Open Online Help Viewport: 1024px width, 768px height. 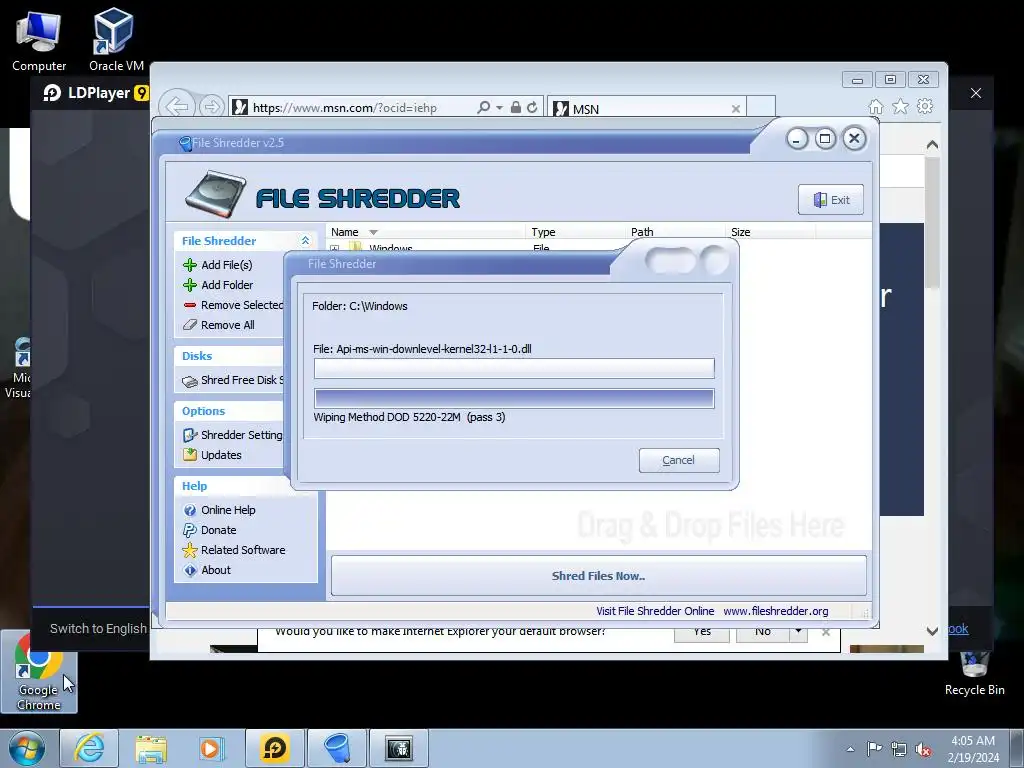click(219, 510)
